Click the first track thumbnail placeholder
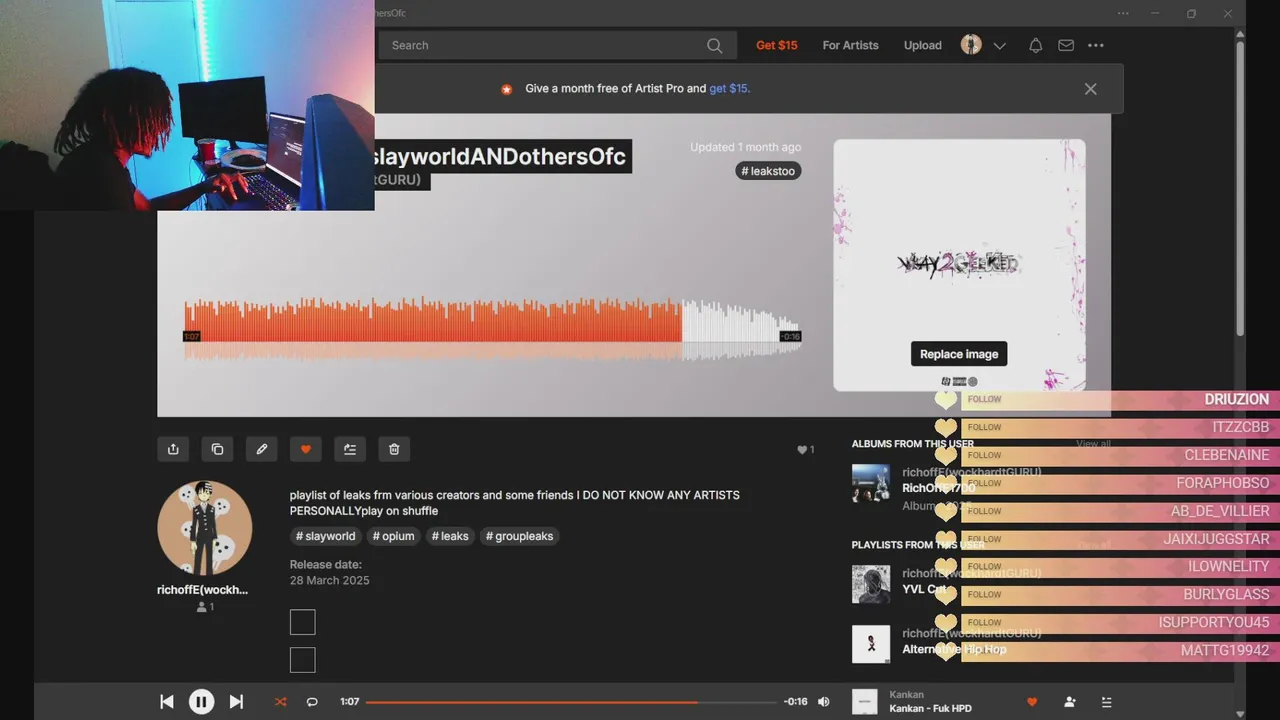Image resolution: width=1280 pixels, height=720 pixels. tap(303, 622)
